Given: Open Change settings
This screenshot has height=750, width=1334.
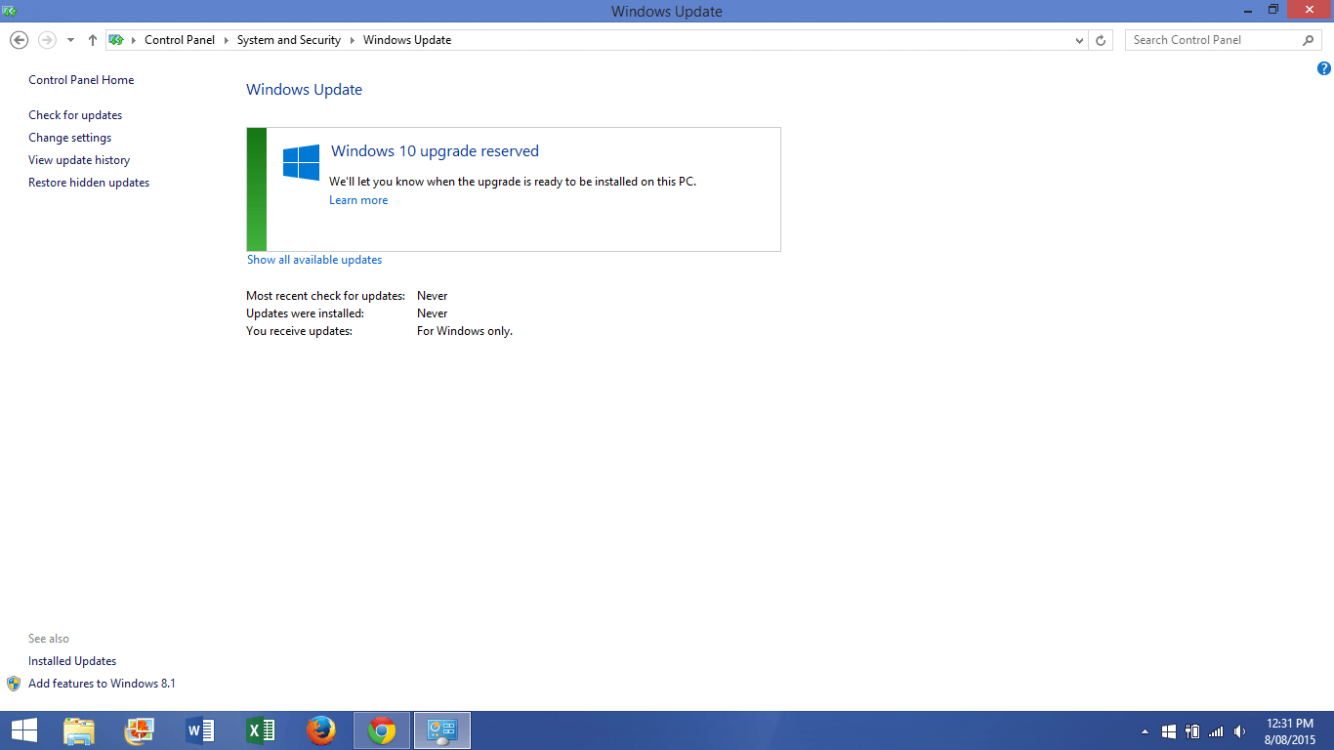Looking at the screenshot, I should (70, 138).
